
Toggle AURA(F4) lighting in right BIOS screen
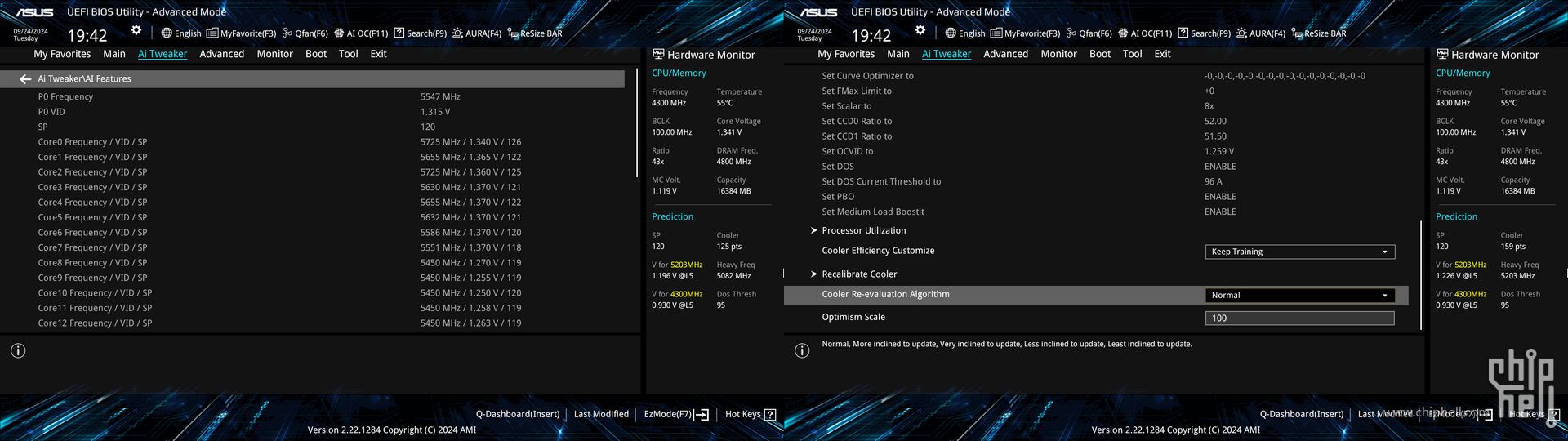[1261, 33]
